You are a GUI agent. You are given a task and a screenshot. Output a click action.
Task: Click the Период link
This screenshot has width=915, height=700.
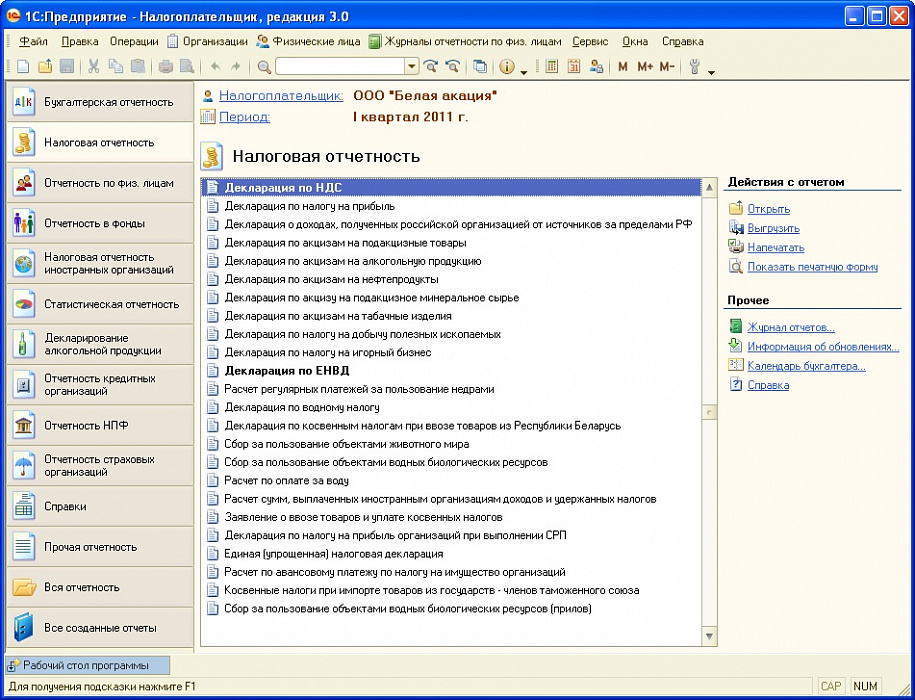click(x=245, y=117)
